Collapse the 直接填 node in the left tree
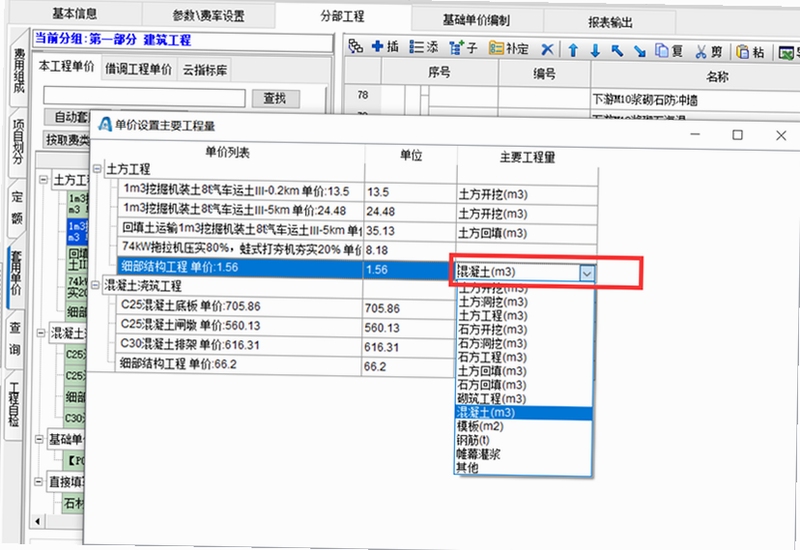 click(x=39, y=481)
